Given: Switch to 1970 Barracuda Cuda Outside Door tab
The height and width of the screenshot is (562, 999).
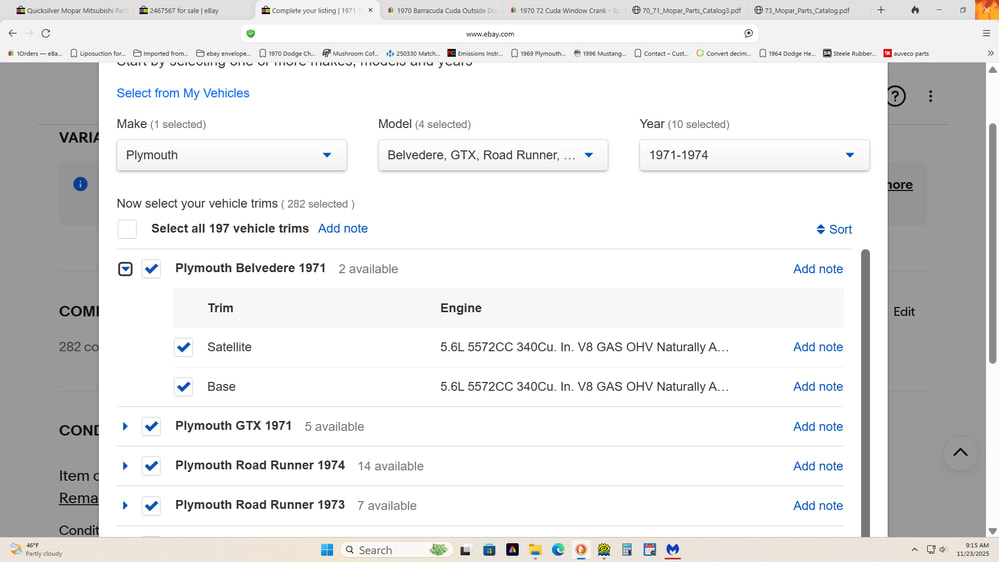Looking at the screenshot, I should coord(442,10).
